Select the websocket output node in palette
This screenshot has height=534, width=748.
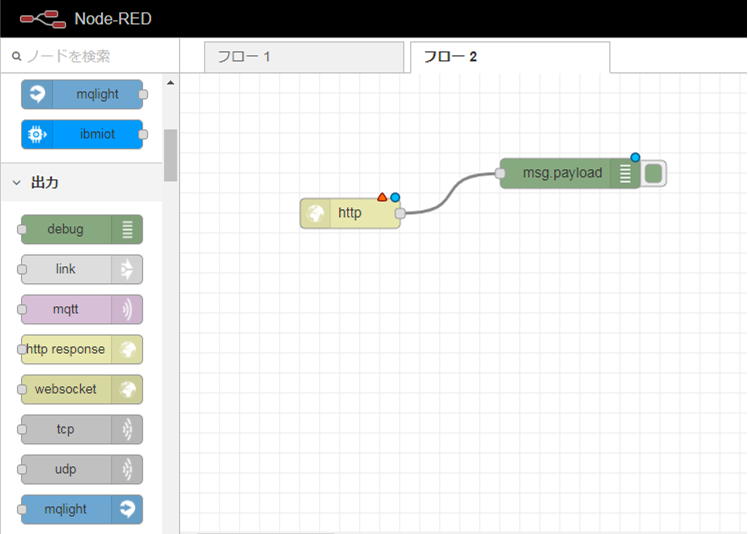pos(82,390)
